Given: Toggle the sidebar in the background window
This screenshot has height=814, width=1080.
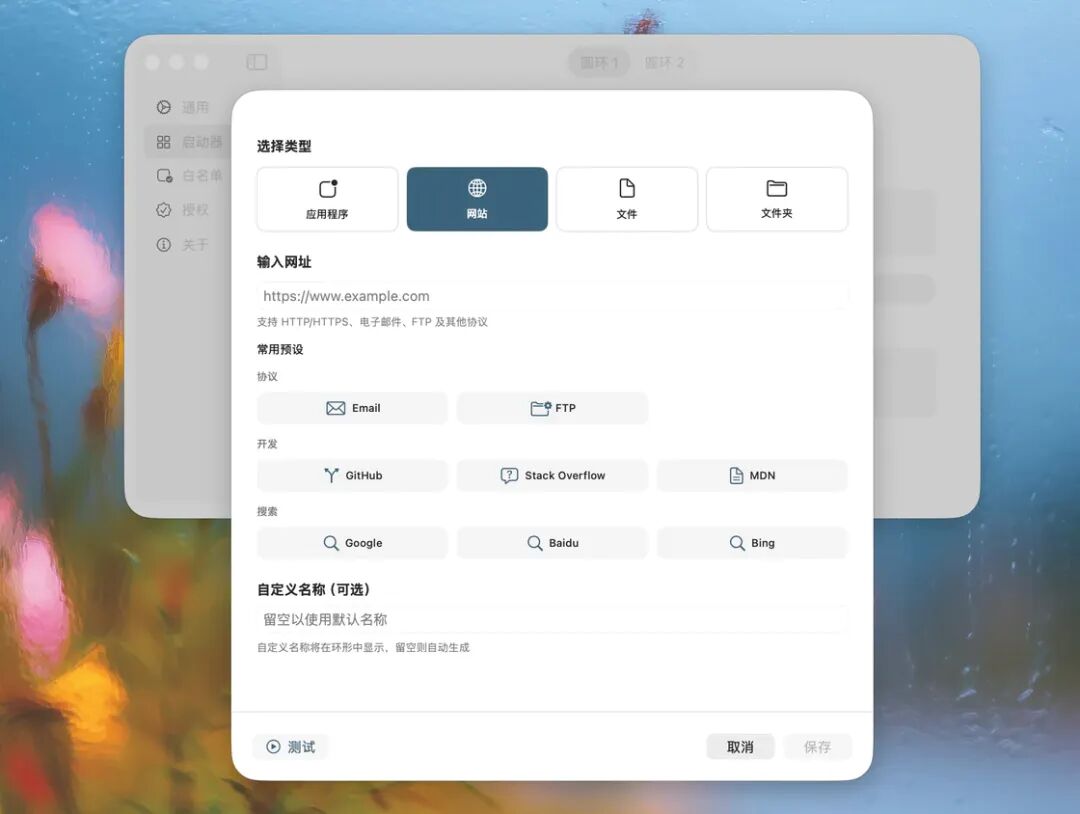Looking at the screenshot, I should 257,63.
